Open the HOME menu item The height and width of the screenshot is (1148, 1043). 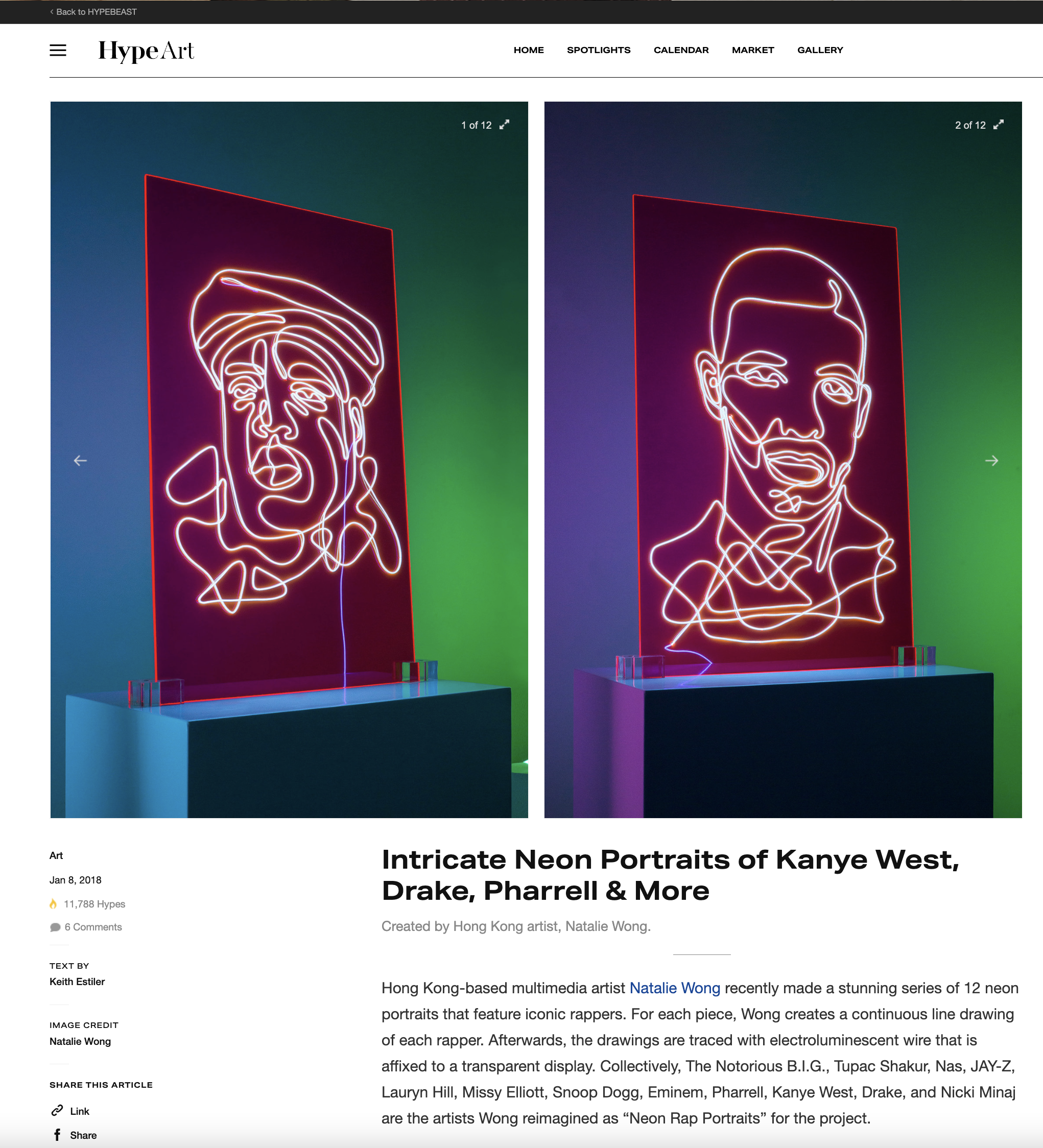(529, 50)
